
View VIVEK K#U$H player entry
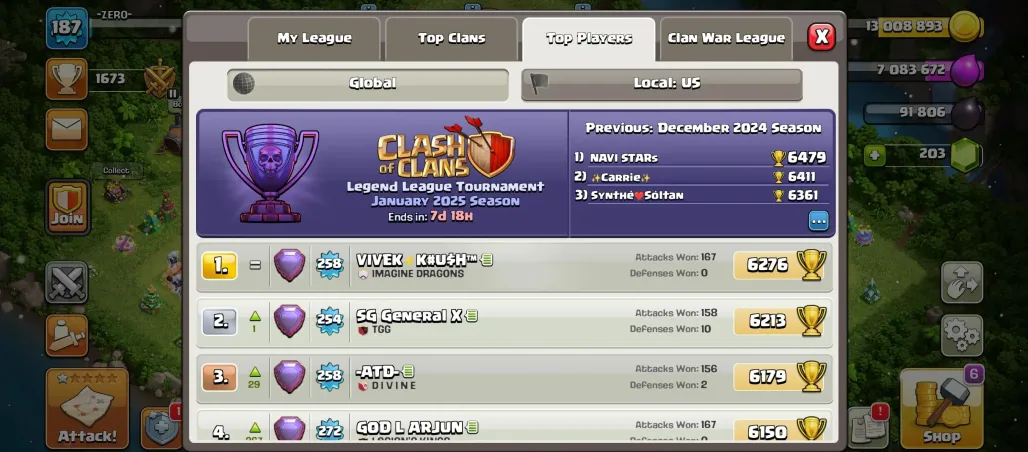point(515,266)
